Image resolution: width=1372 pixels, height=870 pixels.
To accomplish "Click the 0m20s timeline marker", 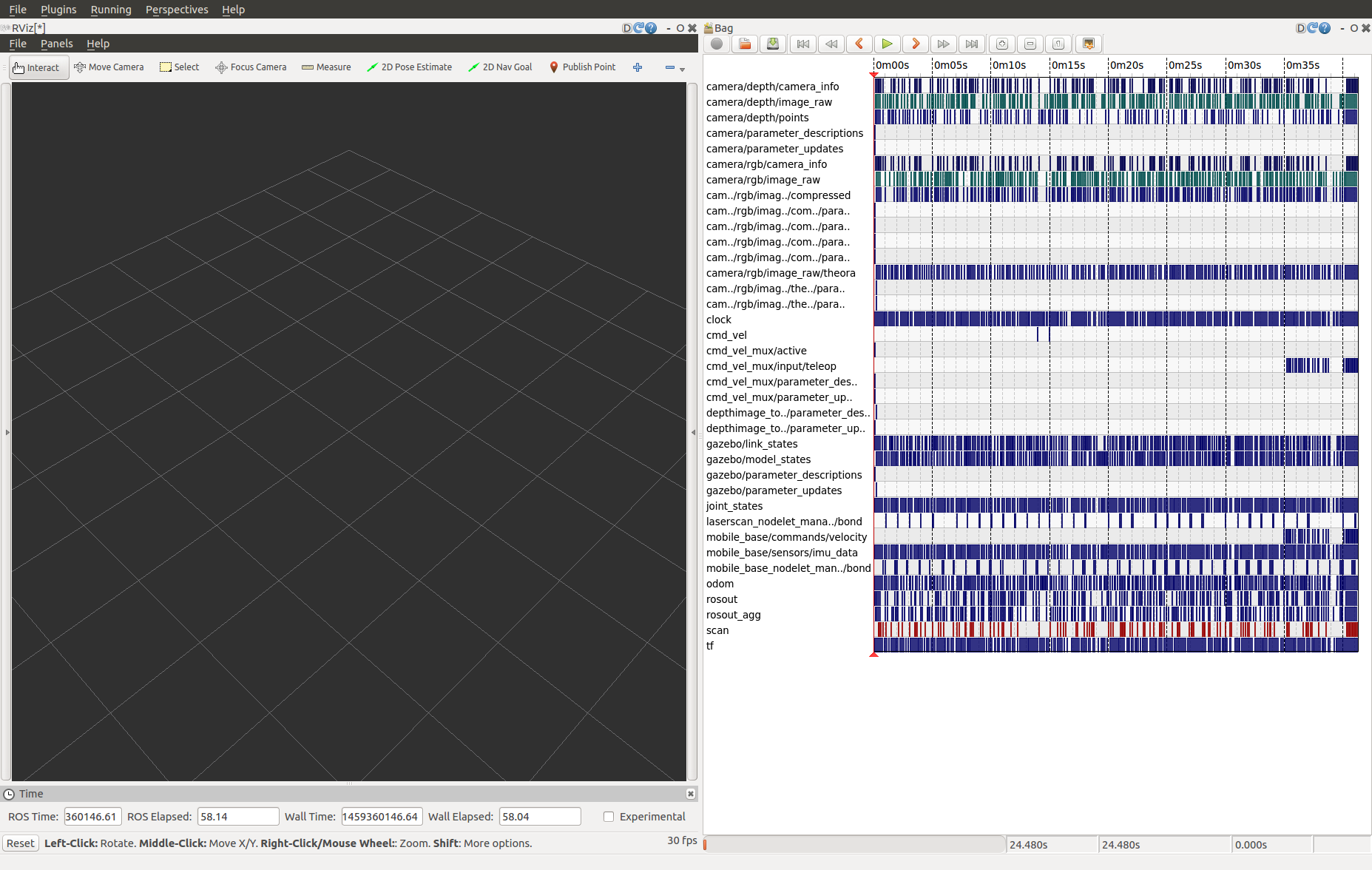I will click(1126, 65).
